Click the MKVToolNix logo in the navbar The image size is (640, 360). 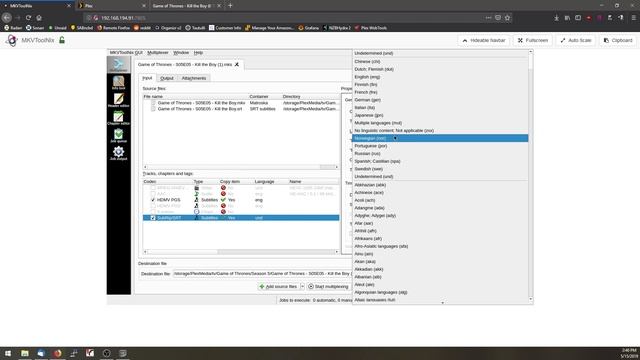[x=11, y=40]
